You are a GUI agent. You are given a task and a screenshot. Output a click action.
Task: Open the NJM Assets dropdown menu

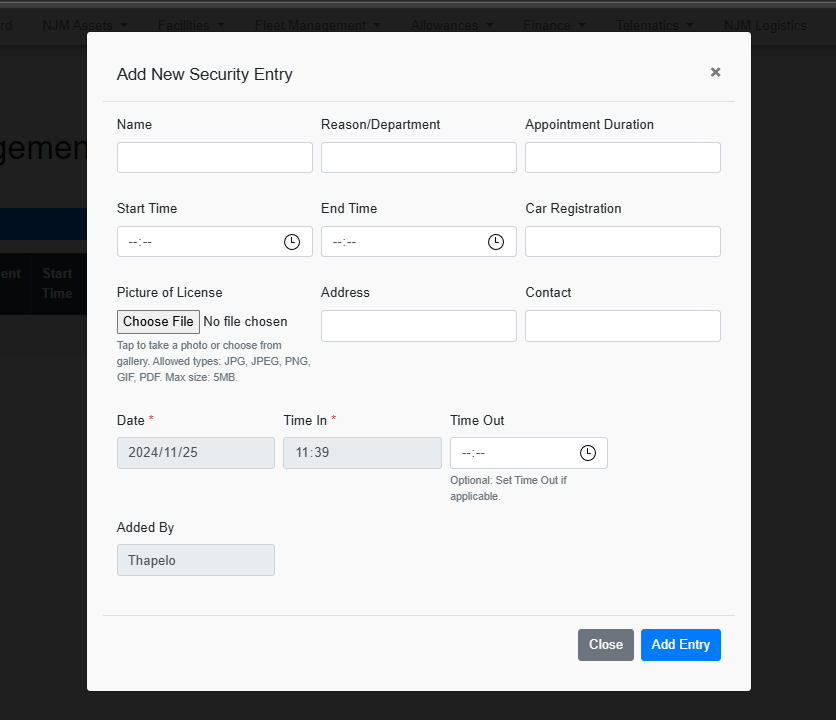tap(85, 25)
